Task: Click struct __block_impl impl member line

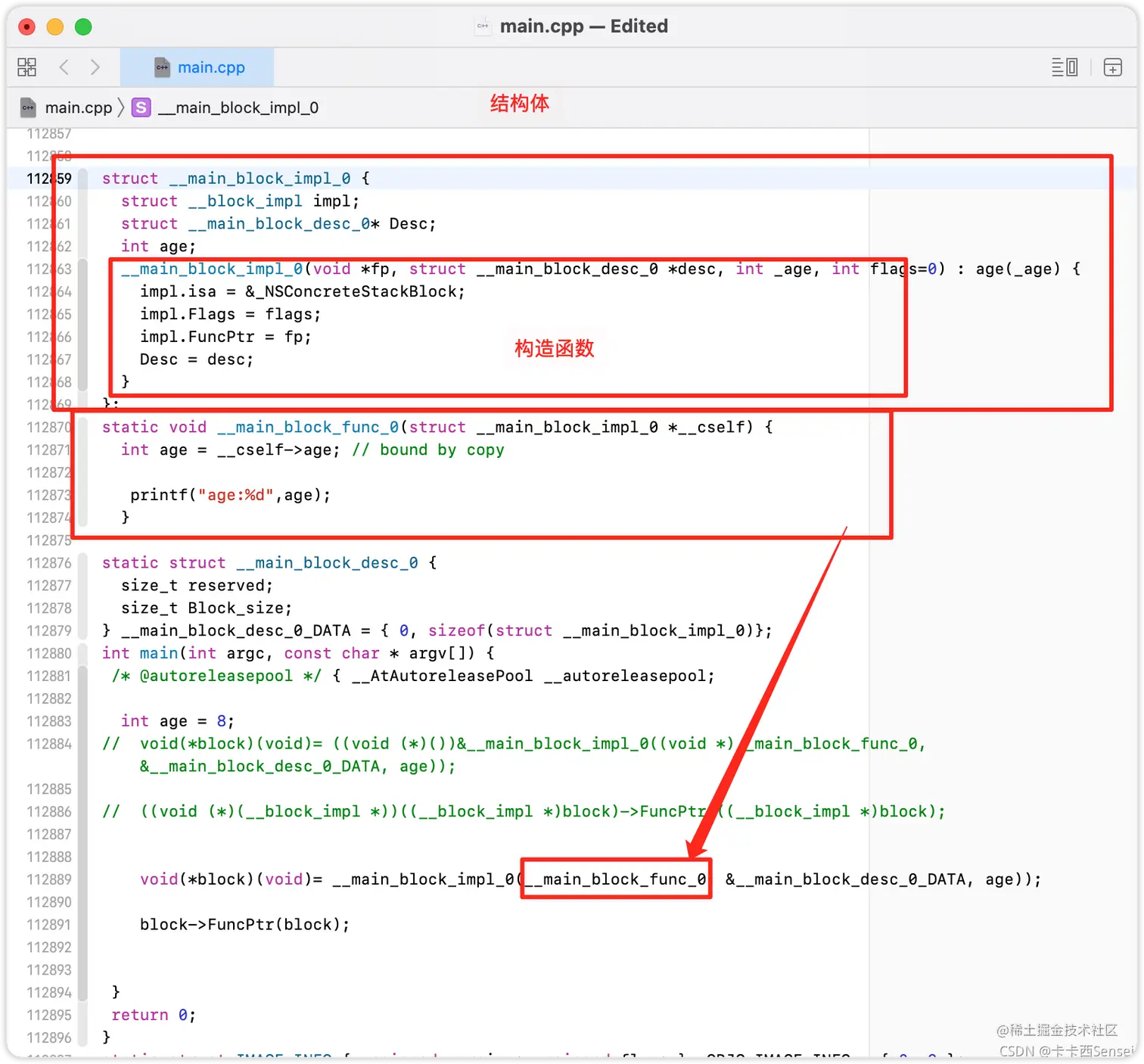Action: 240,201
